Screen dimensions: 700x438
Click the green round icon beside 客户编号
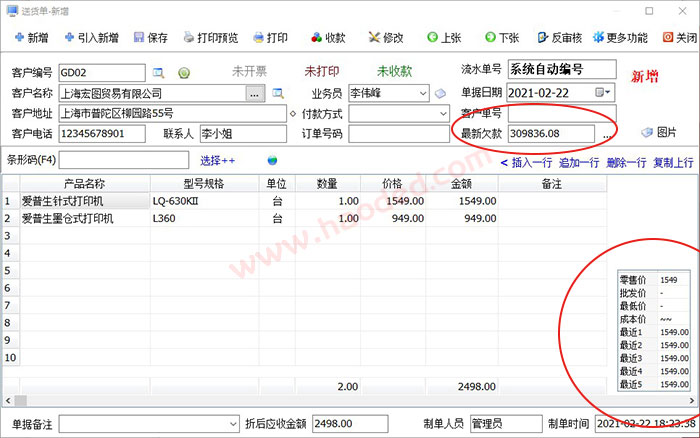pyautogui.click(x=184, y=73)
